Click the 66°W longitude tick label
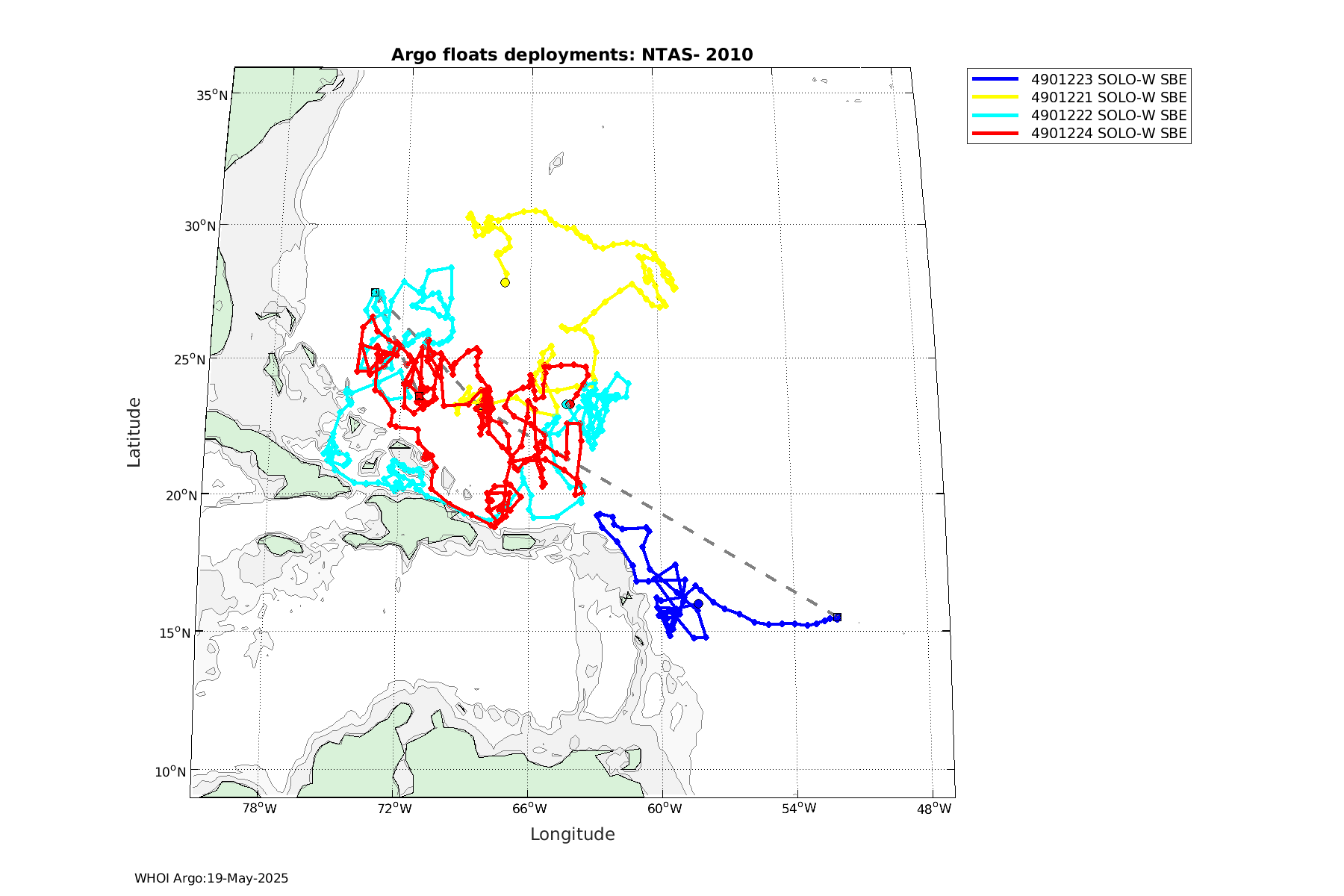Image resolution: width=1344 pixels, height=896 pixels. pos(529,809)
